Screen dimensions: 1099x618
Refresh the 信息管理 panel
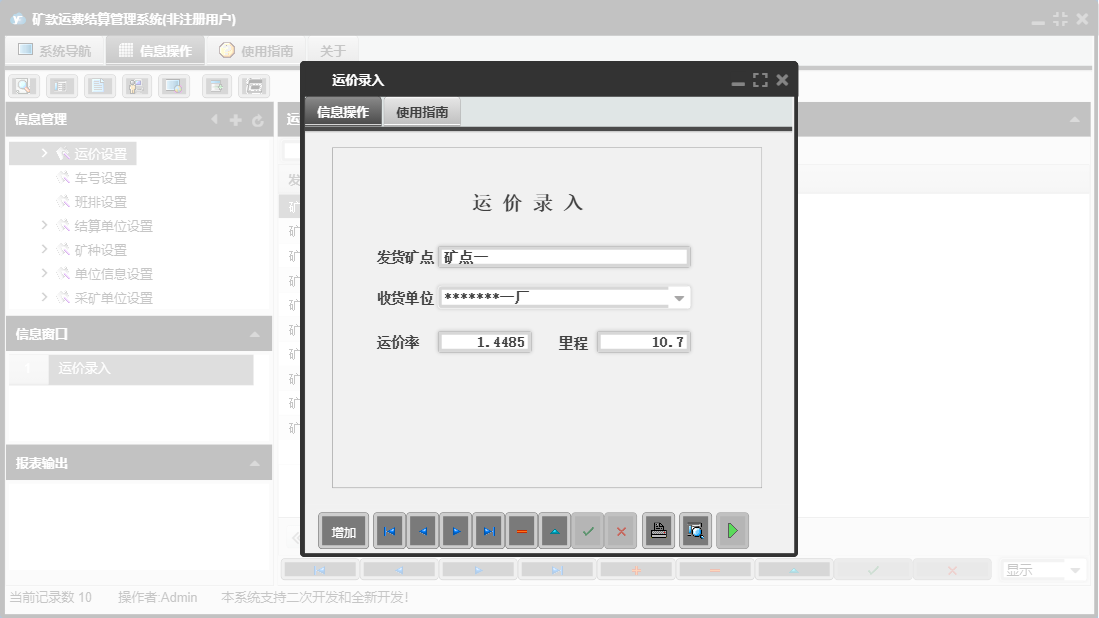257,120
